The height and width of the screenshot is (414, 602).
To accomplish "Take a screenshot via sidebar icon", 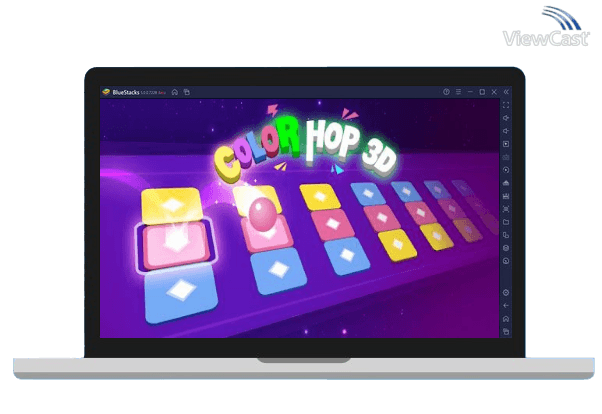I will (x=506, y=209).
